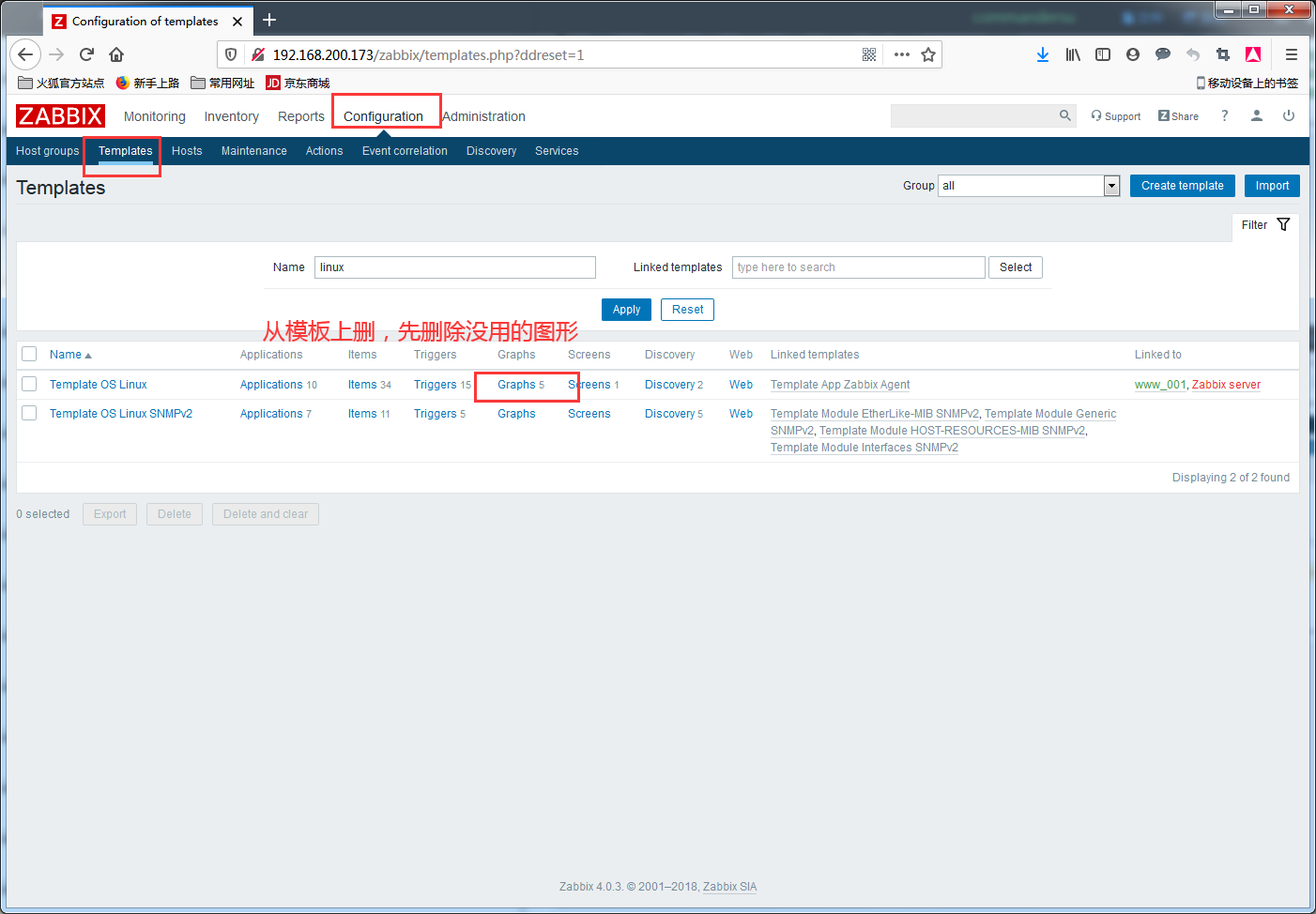Click the crop screenshot toolbar icon
Image resolution: width=1316 pixels, height=914 pixels.
click(x=1223, y=54)
